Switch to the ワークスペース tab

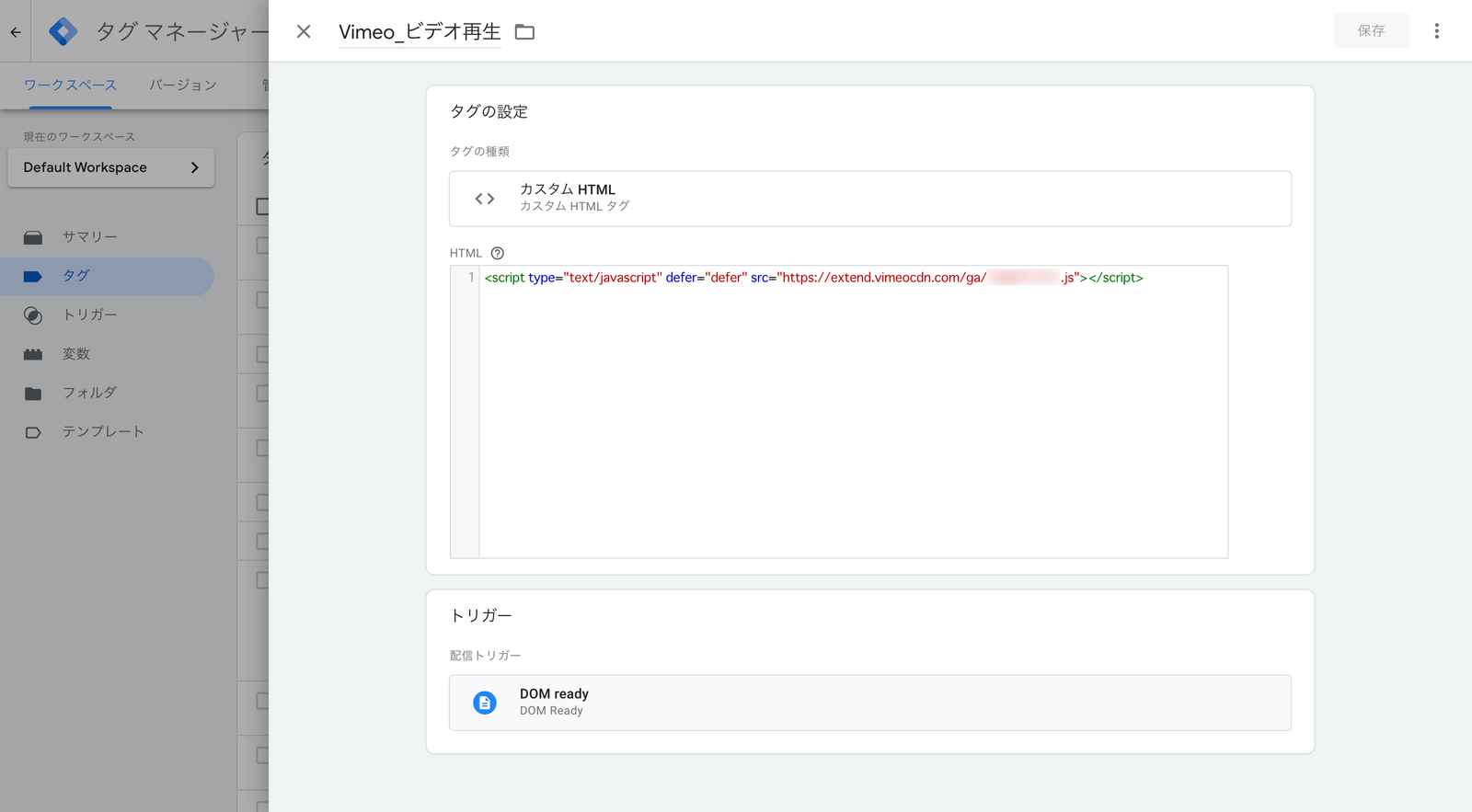pos(70,85)
